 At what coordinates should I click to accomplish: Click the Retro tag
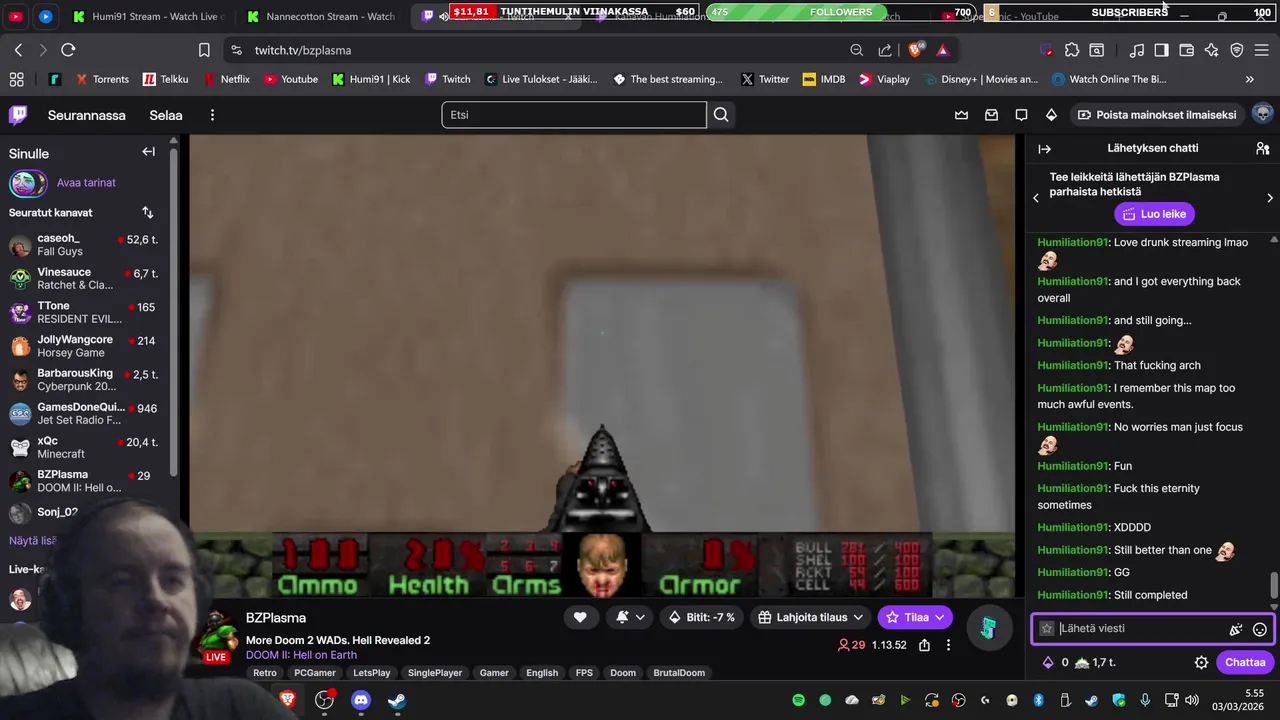[x=265, y=673]
